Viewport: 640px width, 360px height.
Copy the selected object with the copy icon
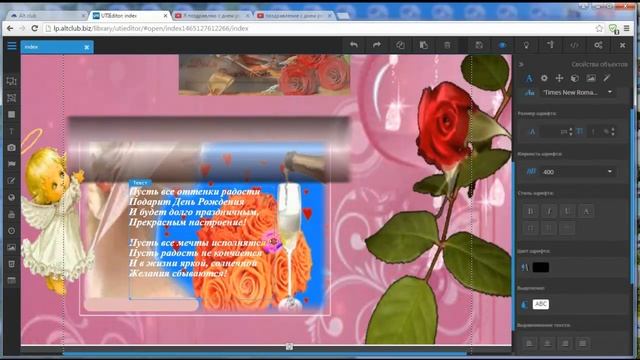[400, 45]
